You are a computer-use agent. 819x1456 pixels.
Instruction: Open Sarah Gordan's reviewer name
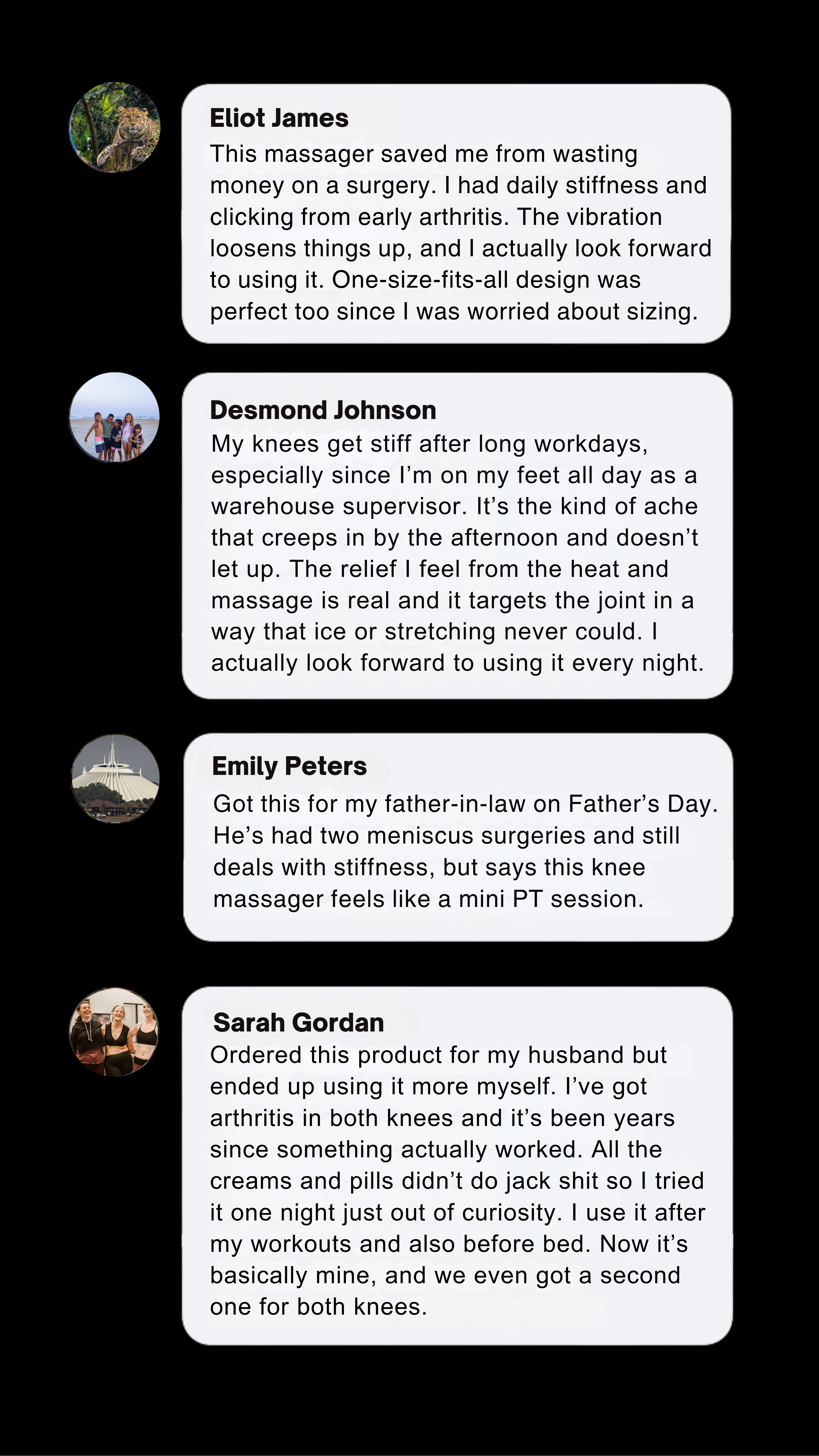pos(298,1022)
